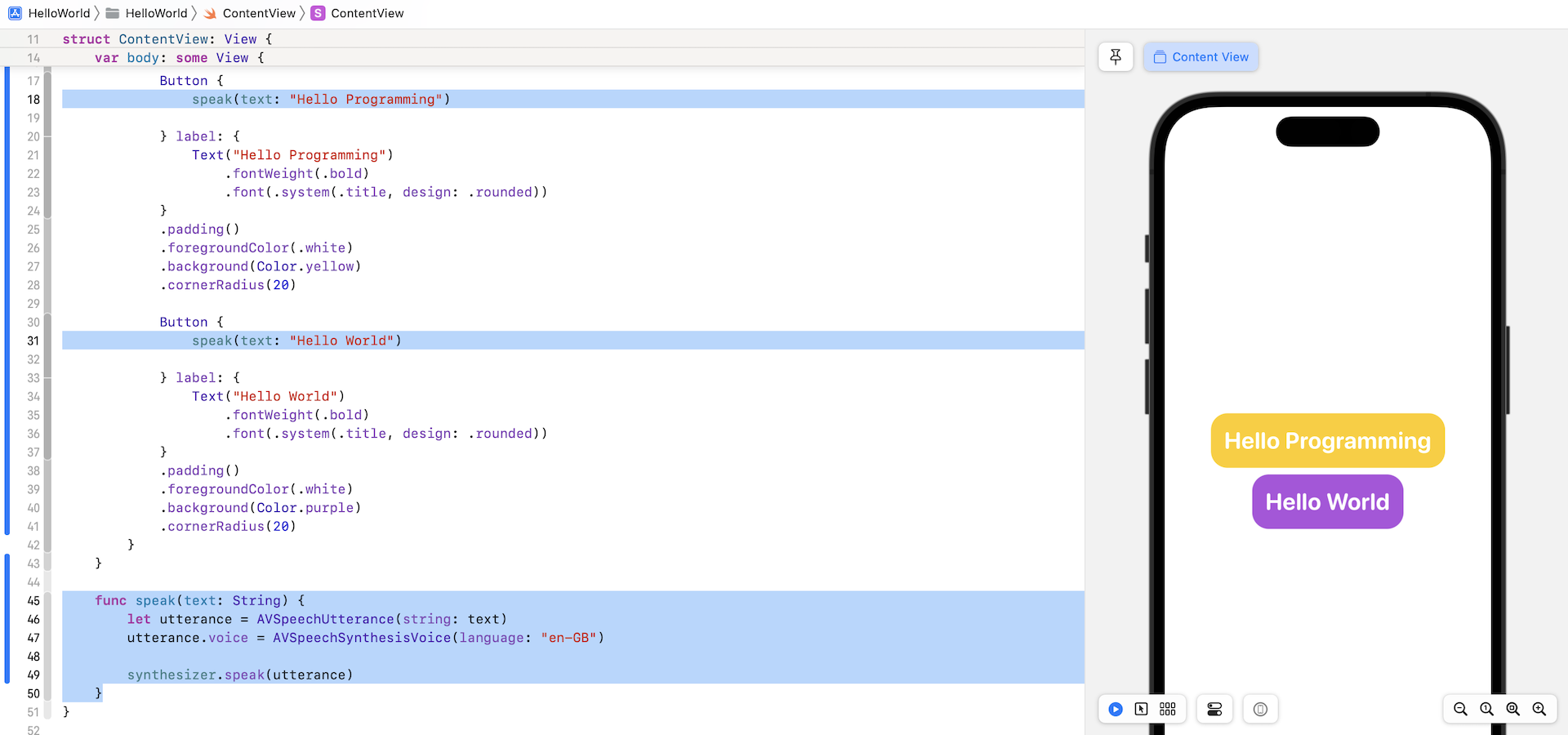Select the Content View preview tab
Image resolution: width=1568 pixels, height=735 pixels.
tap(1200, 56)
